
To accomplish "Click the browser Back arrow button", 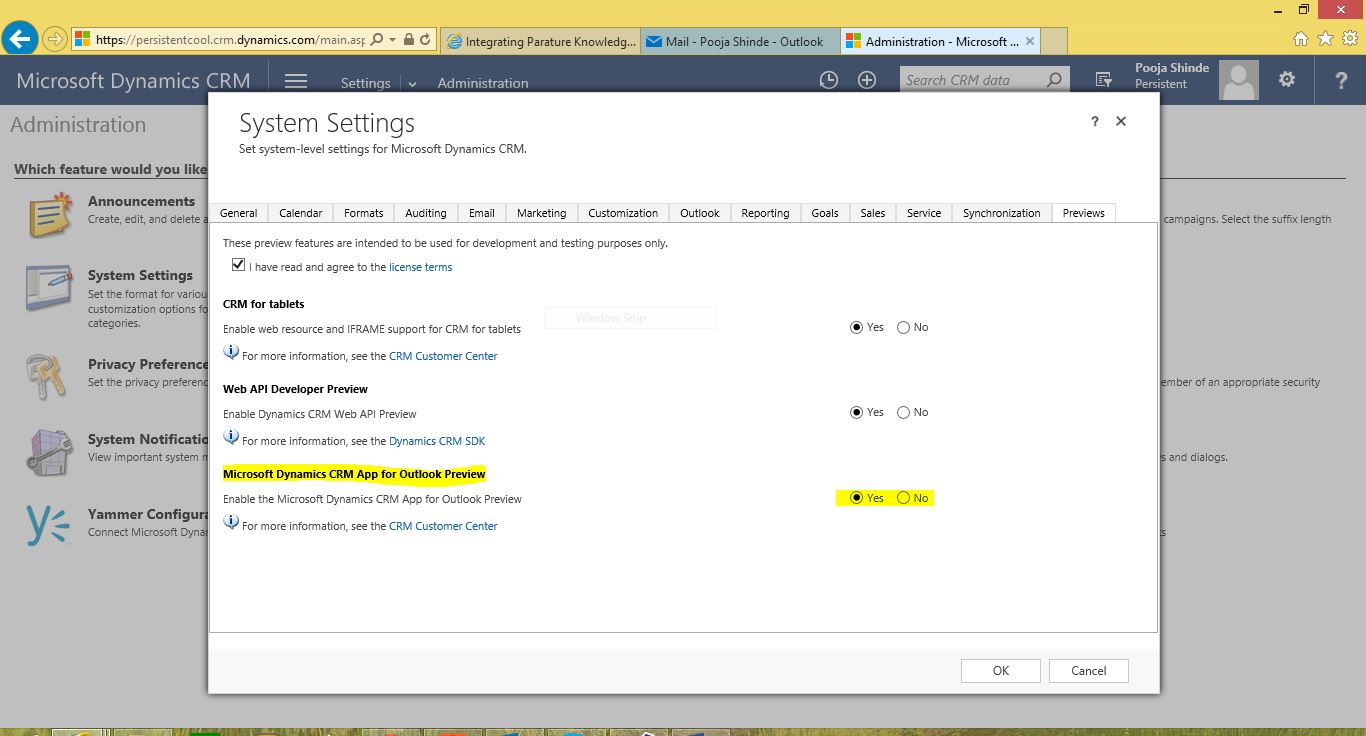I will coord(20,40).
